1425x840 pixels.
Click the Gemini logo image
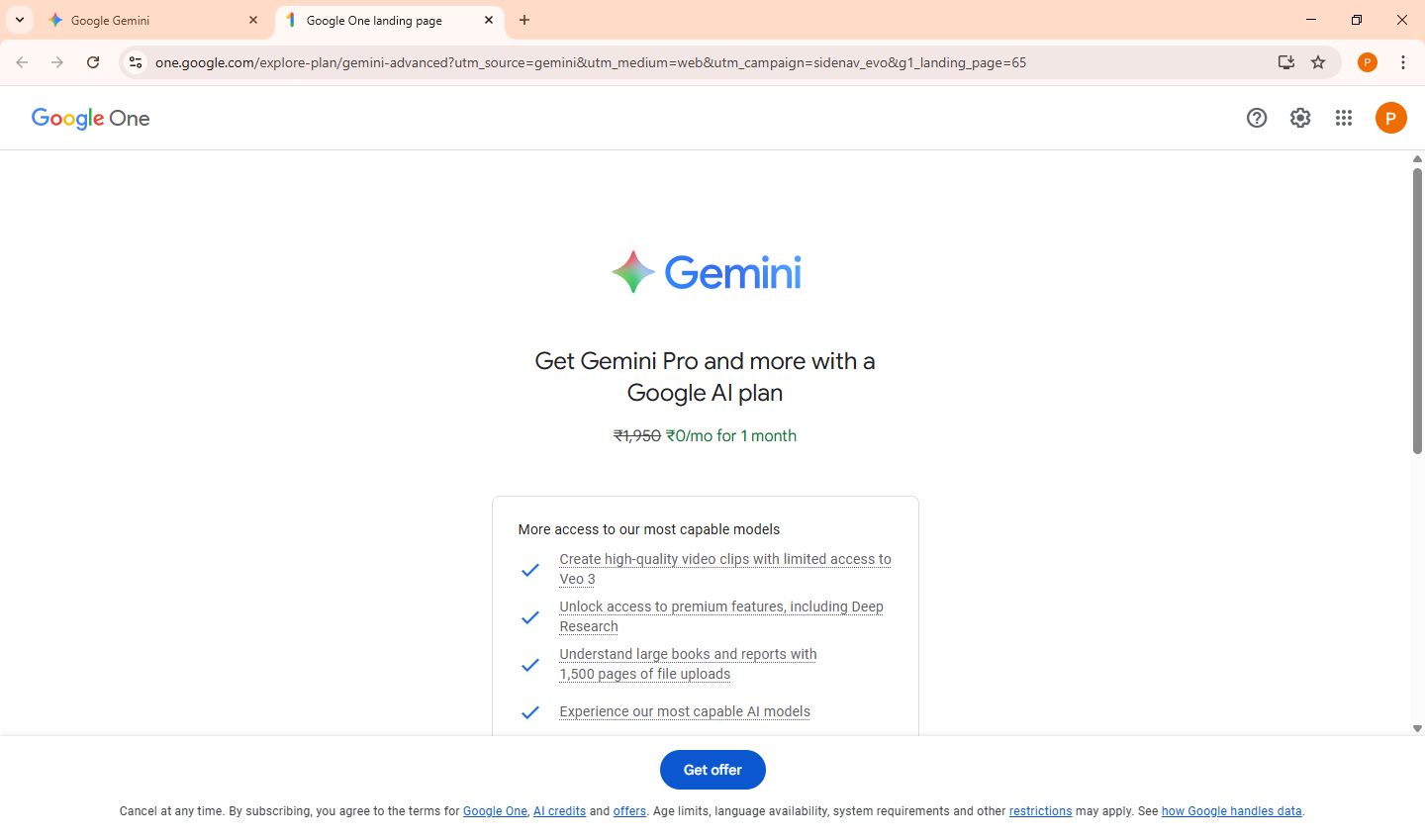(x=706, y=272)
